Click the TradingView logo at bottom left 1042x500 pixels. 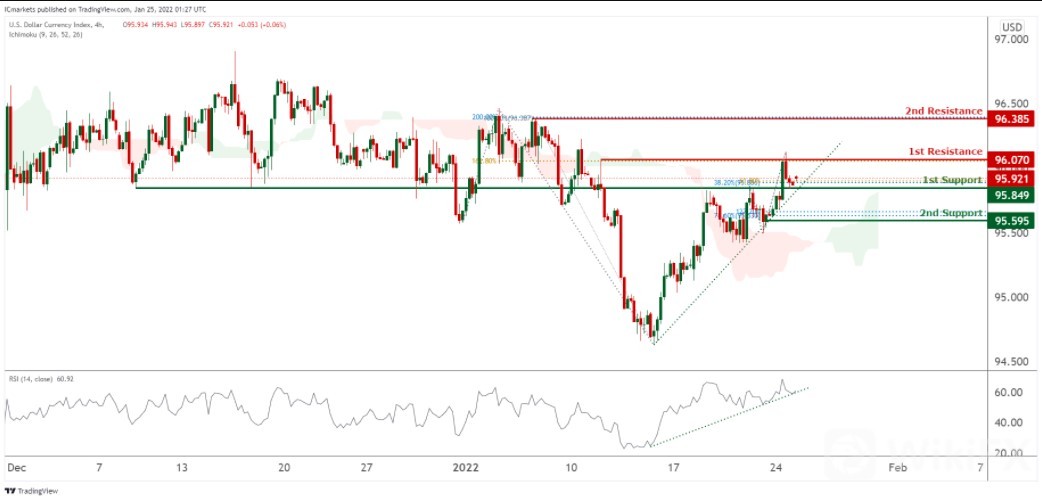tap(29, 490)
